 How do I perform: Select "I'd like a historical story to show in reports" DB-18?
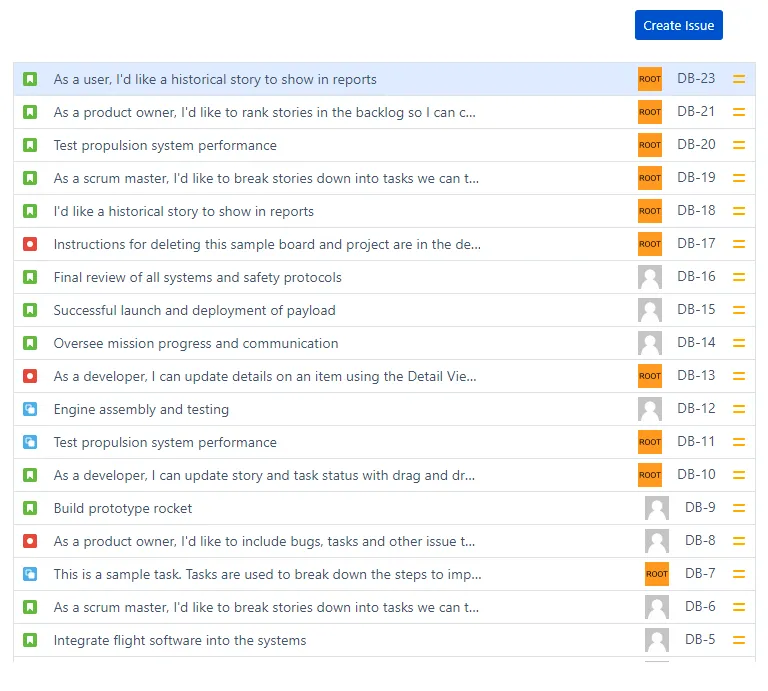[x=184, y=211]
